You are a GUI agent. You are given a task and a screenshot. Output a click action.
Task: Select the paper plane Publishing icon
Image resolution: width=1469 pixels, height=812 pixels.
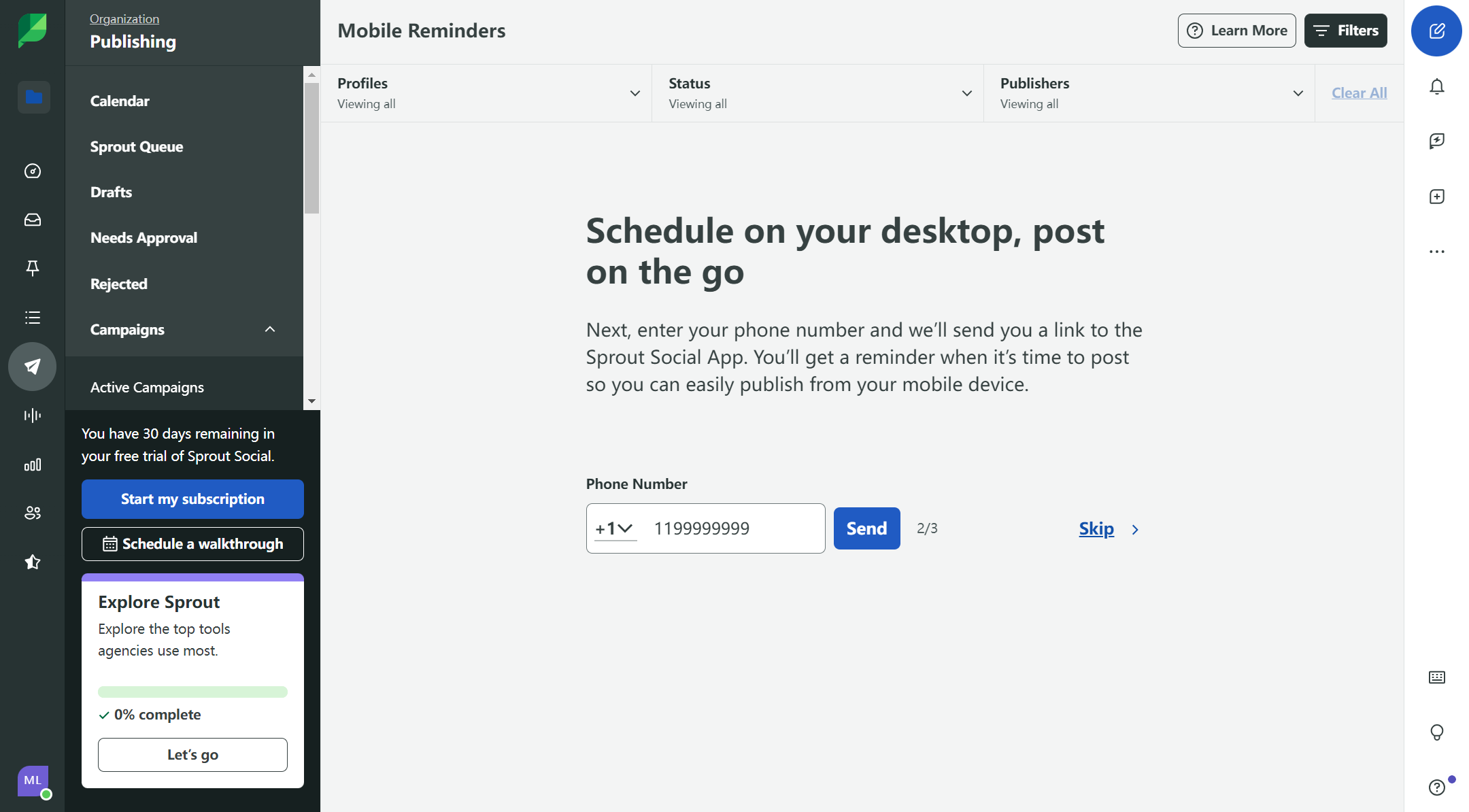point(33,367)
